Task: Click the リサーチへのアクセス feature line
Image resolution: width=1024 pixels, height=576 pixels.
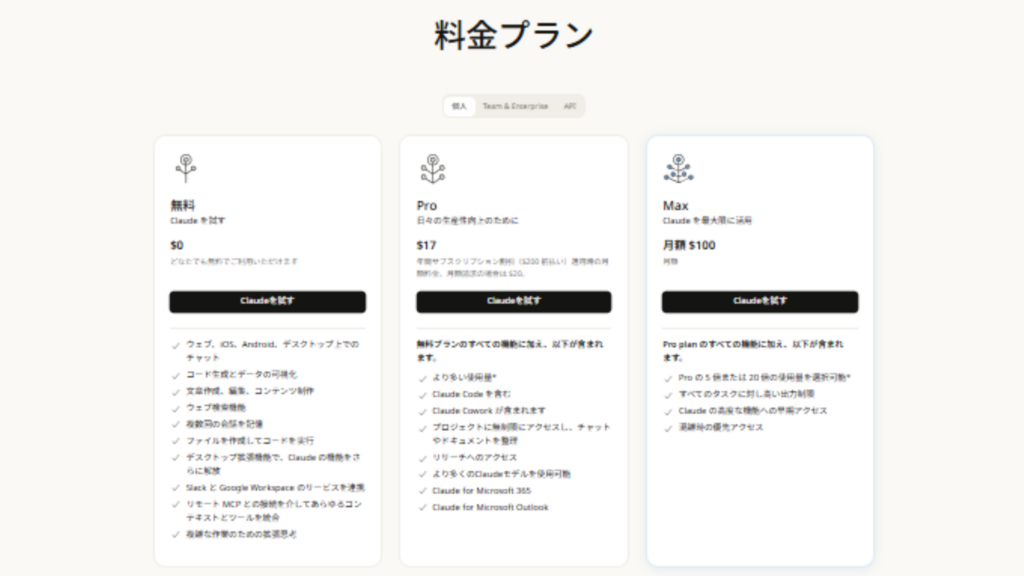Action: (475, 458)
